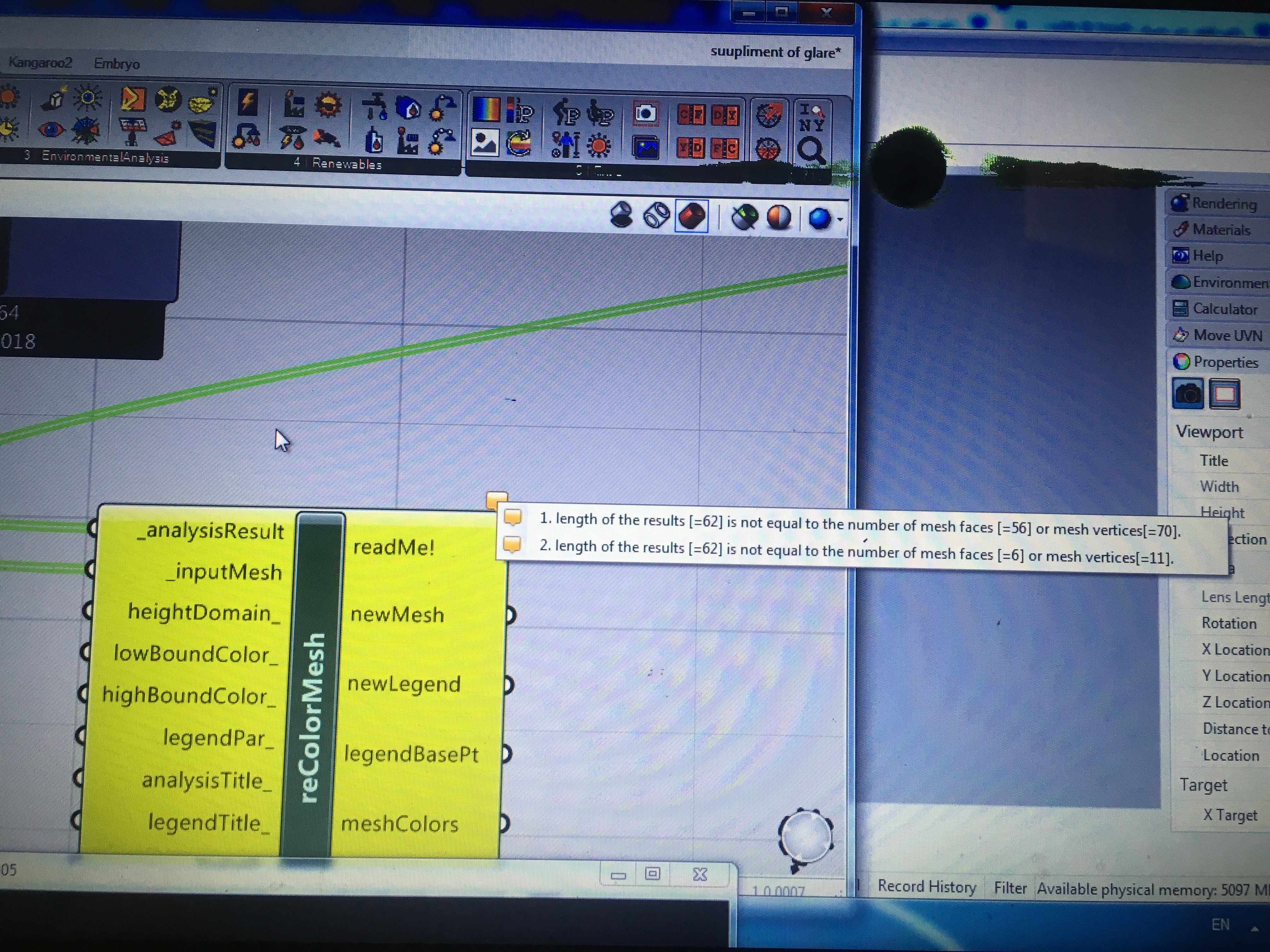Switch to wireframe preview mode

pyautogui.click(x=656, y=216)
